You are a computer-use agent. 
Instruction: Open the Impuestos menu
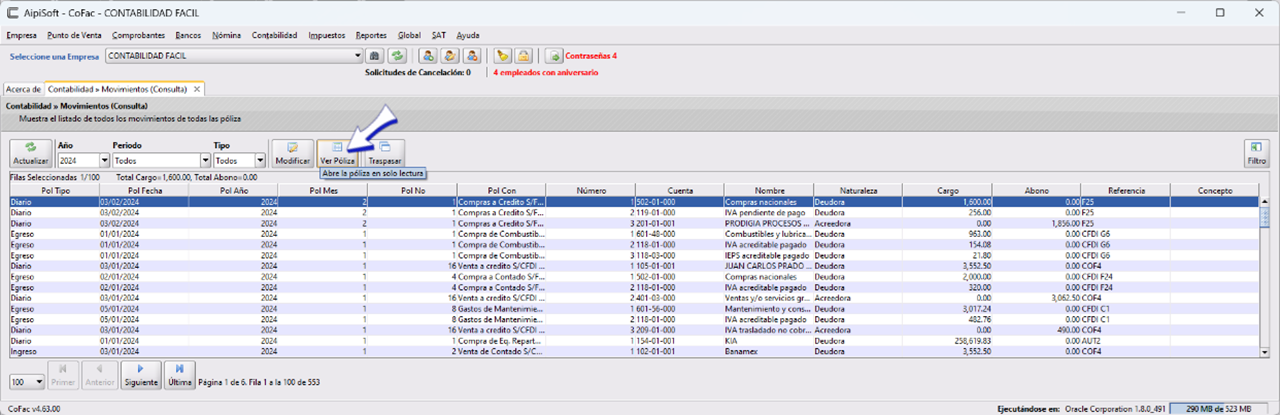(327, 35)
